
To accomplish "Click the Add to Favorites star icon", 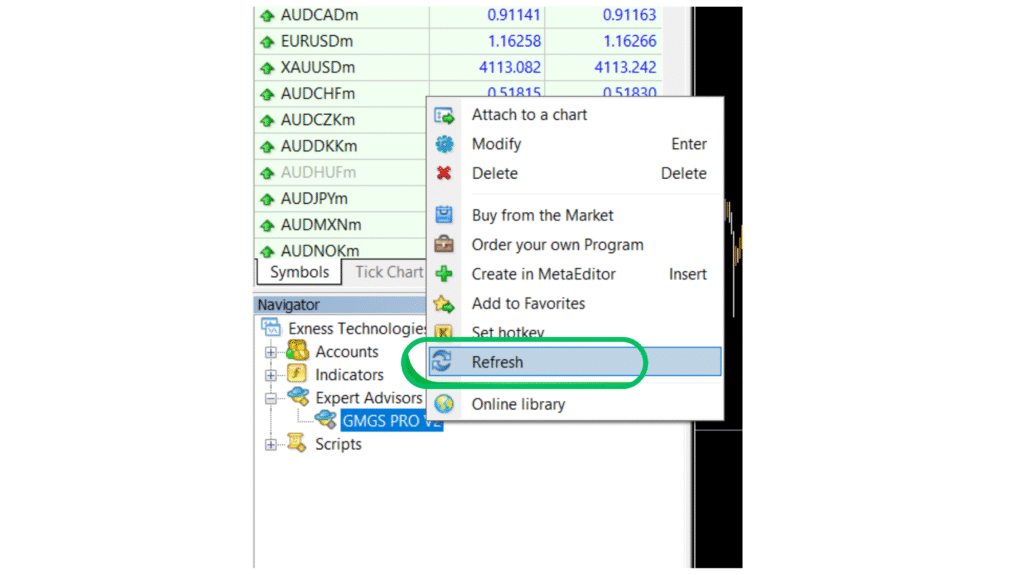I will click(444, 304).
